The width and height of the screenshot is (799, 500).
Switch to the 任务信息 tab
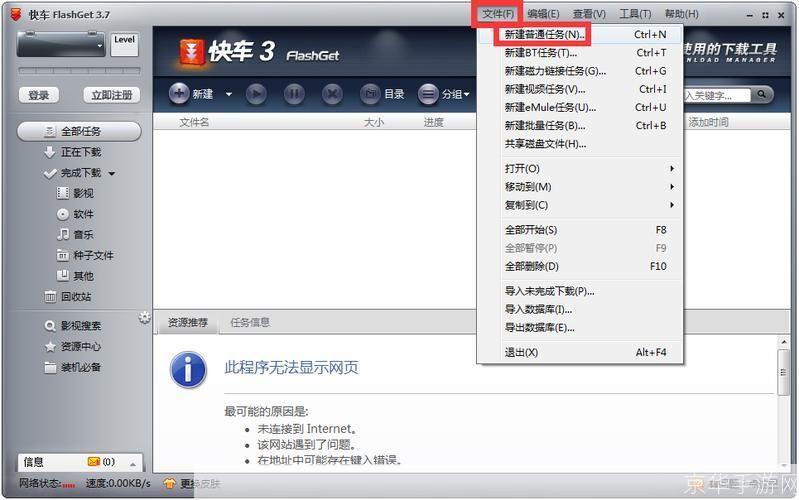[x=250, y=322]
